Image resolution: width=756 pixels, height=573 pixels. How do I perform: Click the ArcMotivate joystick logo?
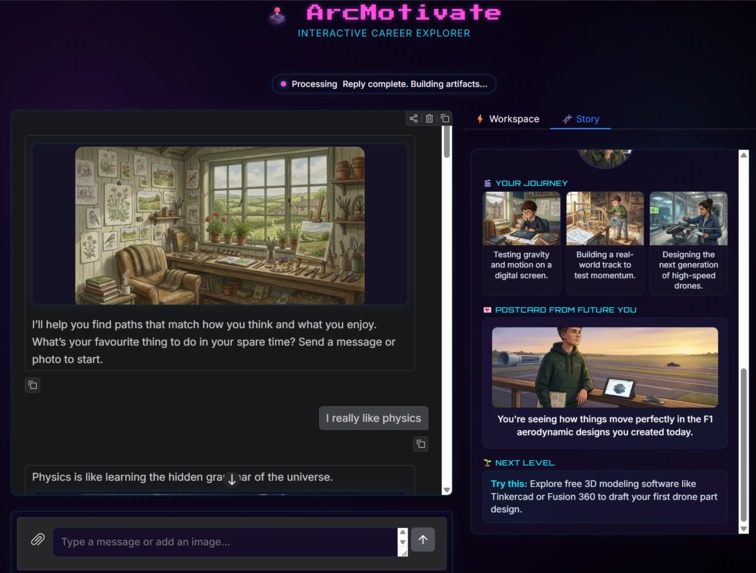[277, 15]
